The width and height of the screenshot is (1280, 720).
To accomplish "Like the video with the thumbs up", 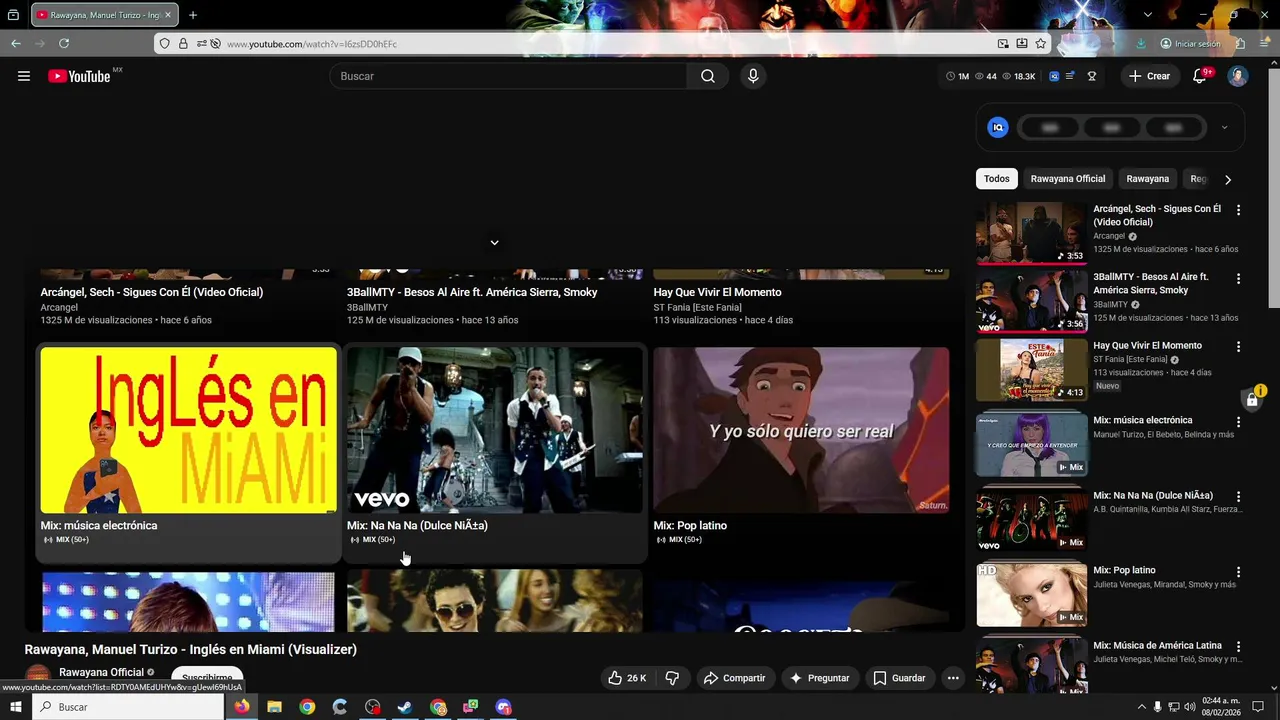I will click(x=627, y=678).
